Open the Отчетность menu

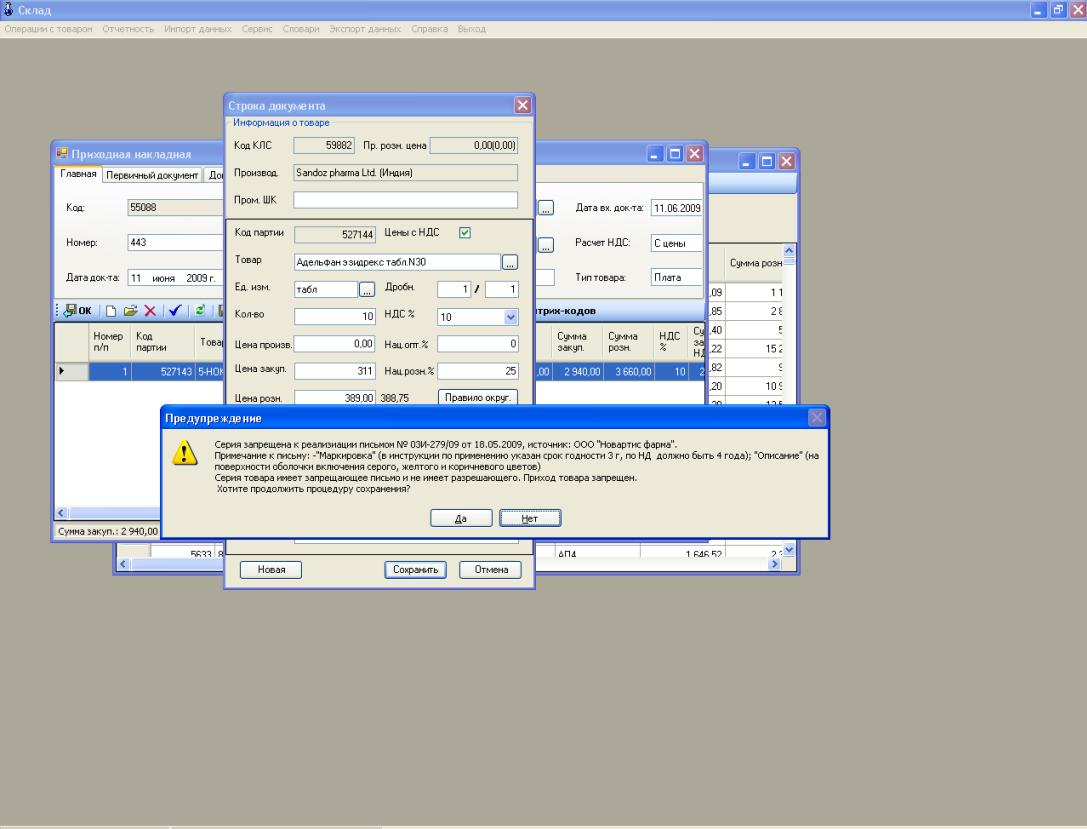click(124, 28)
